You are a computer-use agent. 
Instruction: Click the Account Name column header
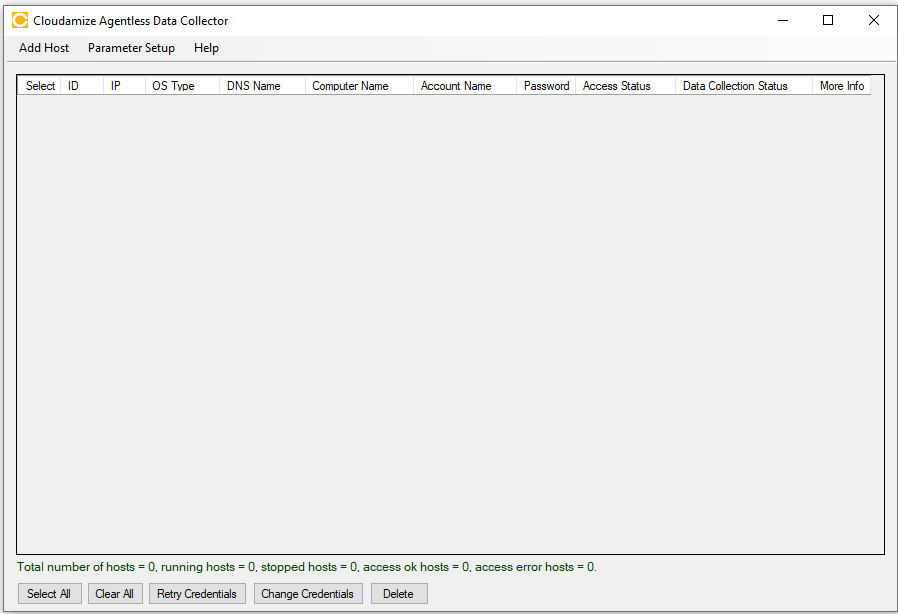(x=464, y=86)
